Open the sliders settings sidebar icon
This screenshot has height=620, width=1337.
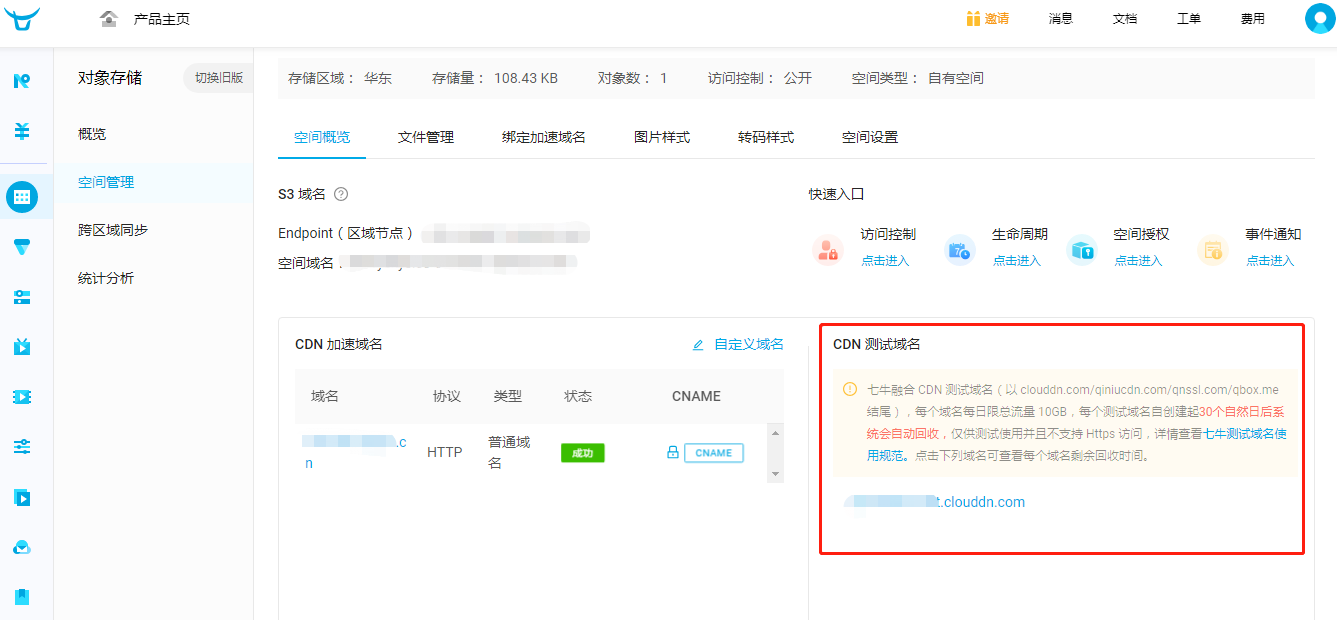coord(22,446)
